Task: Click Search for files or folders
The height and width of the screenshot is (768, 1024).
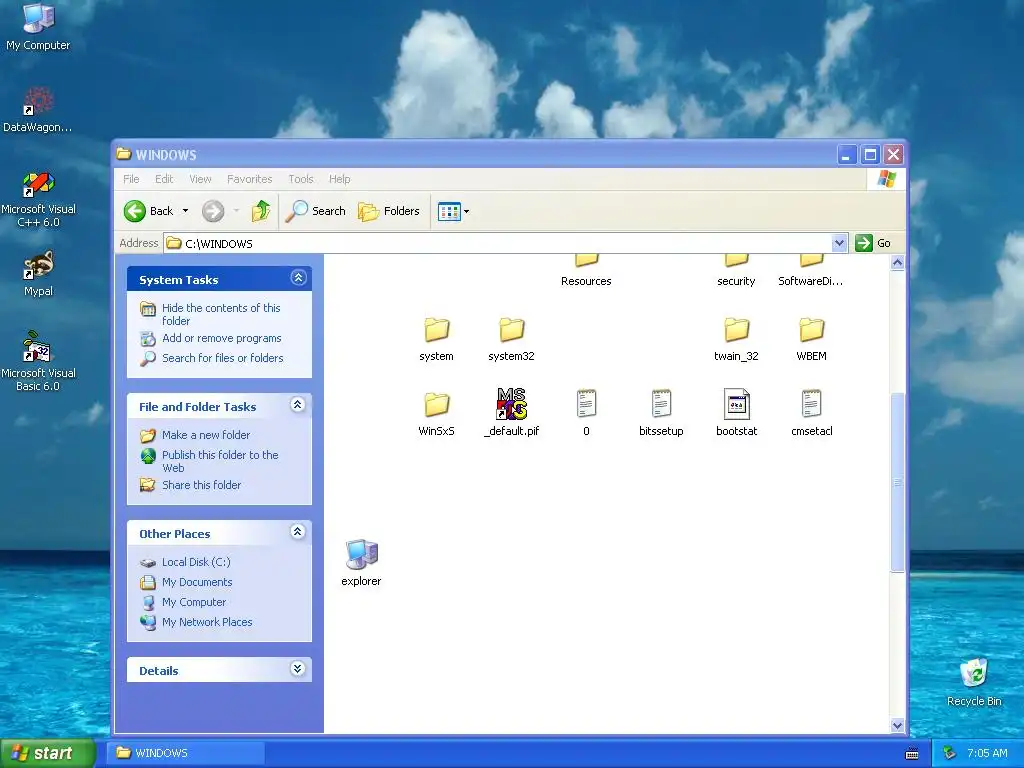Action: pyautogui.click(x=223, y=358)
